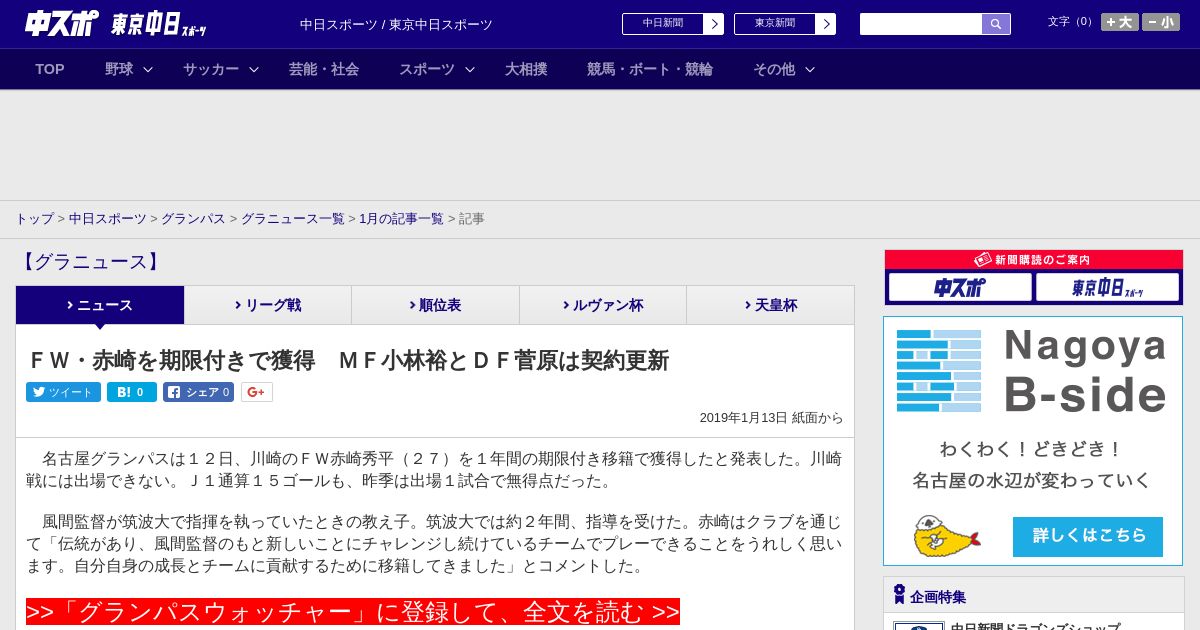The image size is (1200, 630).
Task: Click 文字（0） font size reset label
Action: coord(1071,22)
